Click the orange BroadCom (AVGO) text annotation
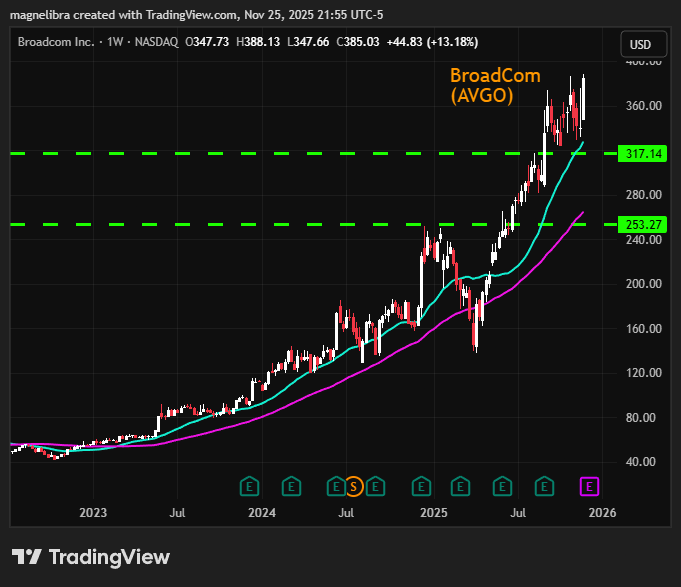 coord(495,86)
